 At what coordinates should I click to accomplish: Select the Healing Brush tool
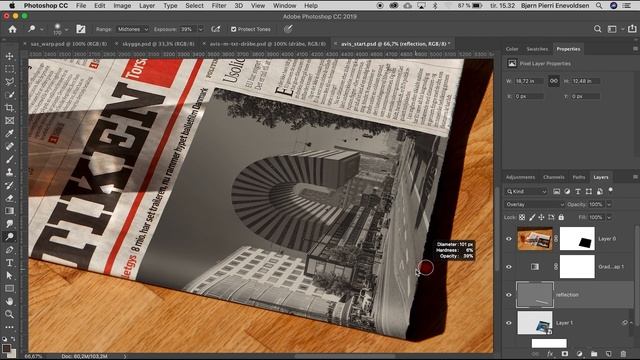[x=9, y=147]
